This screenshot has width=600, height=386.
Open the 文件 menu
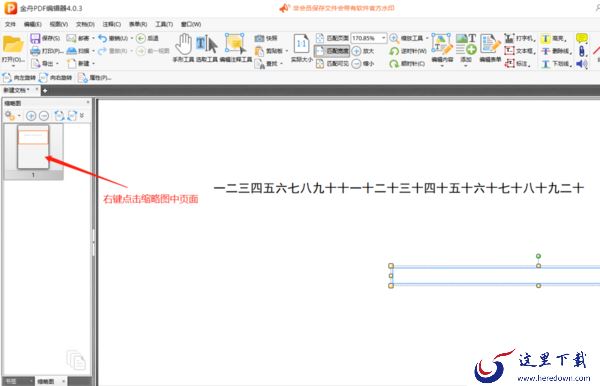(10, 24)
